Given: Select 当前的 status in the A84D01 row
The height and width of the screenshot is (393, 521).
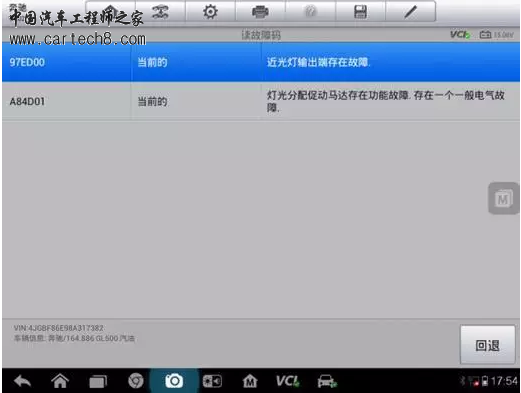Looking at the screenshot, I should (152, 101).
